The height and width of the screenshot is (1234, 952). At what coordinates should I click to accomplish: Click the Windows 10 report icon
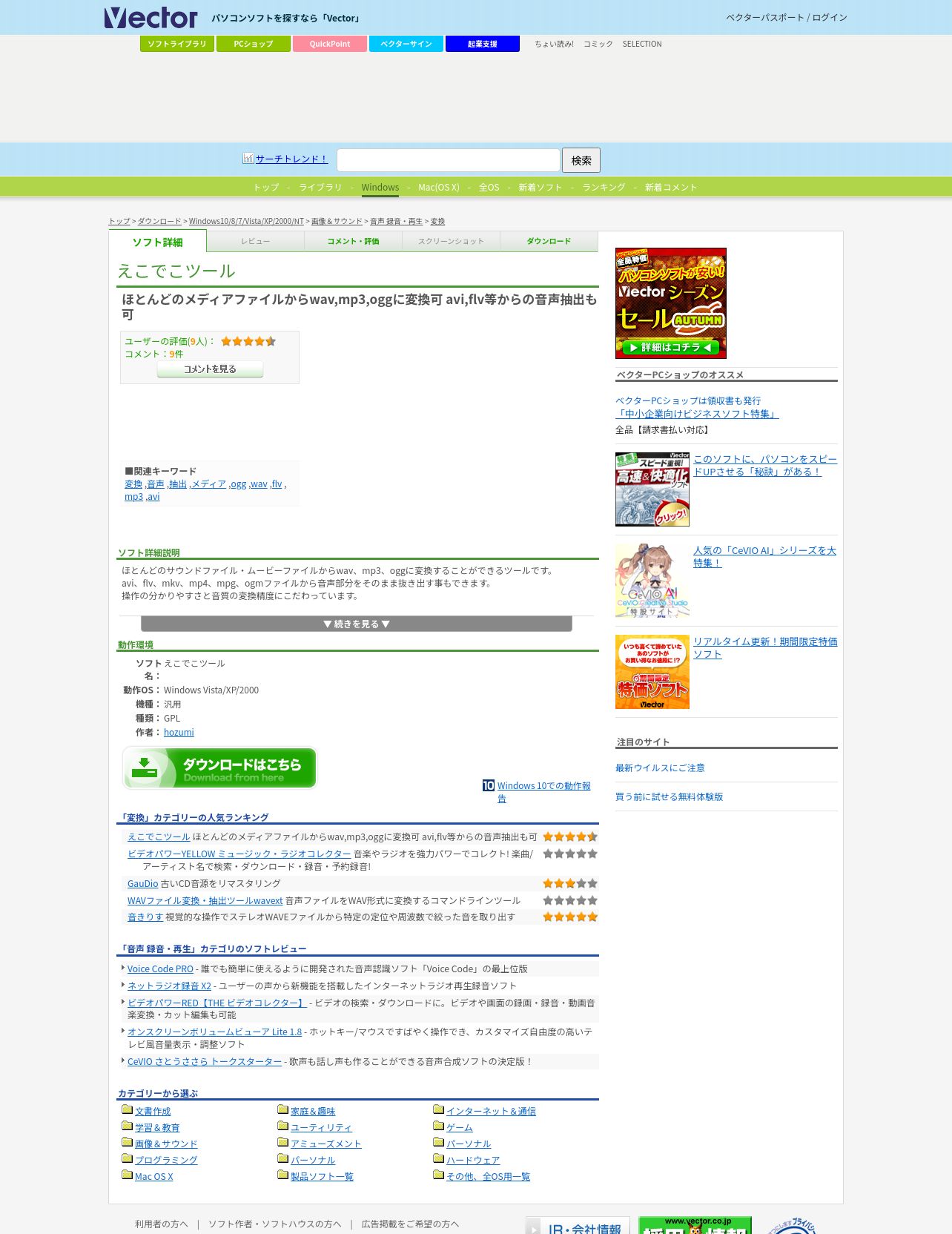tap(489, 785)
